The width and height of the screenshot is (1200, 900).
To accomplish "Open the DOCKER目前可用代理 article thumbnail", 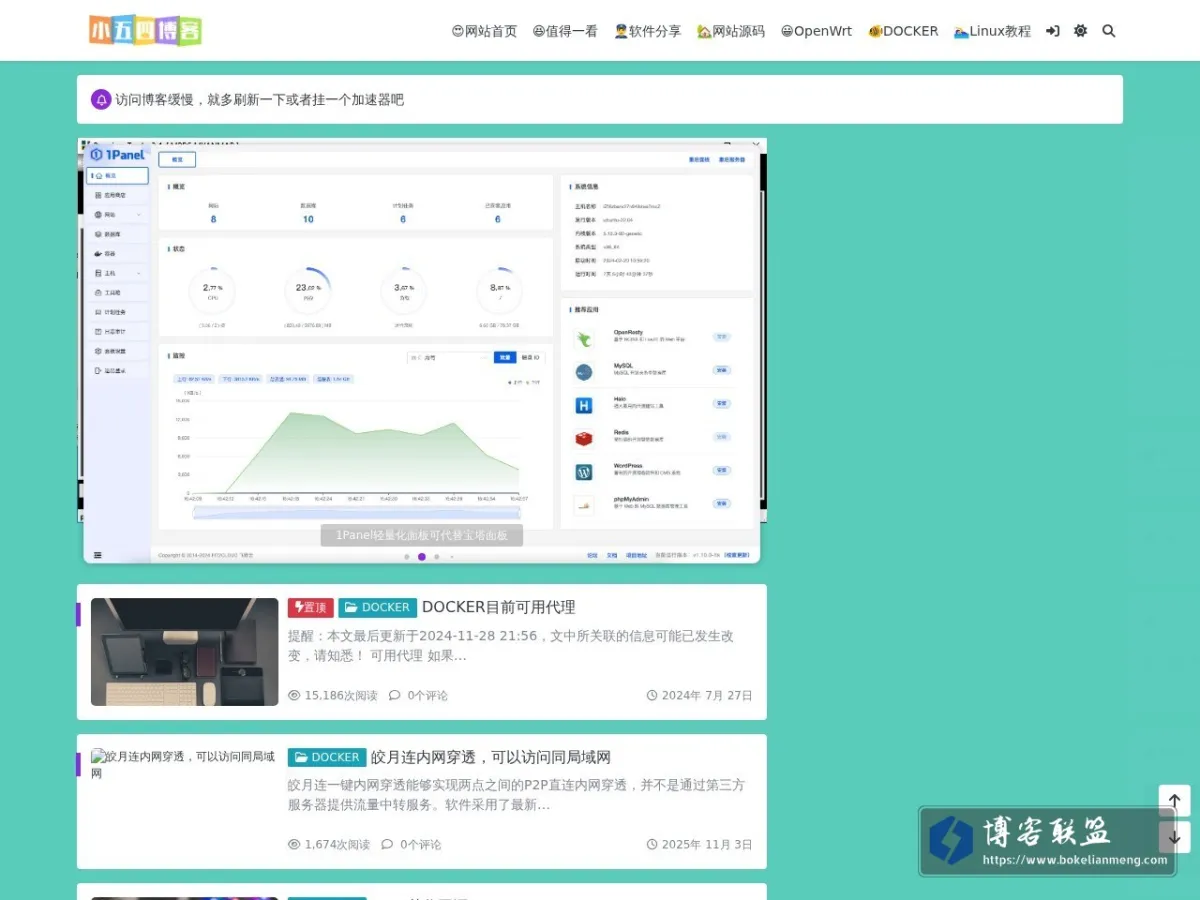I will coord(185,652).
